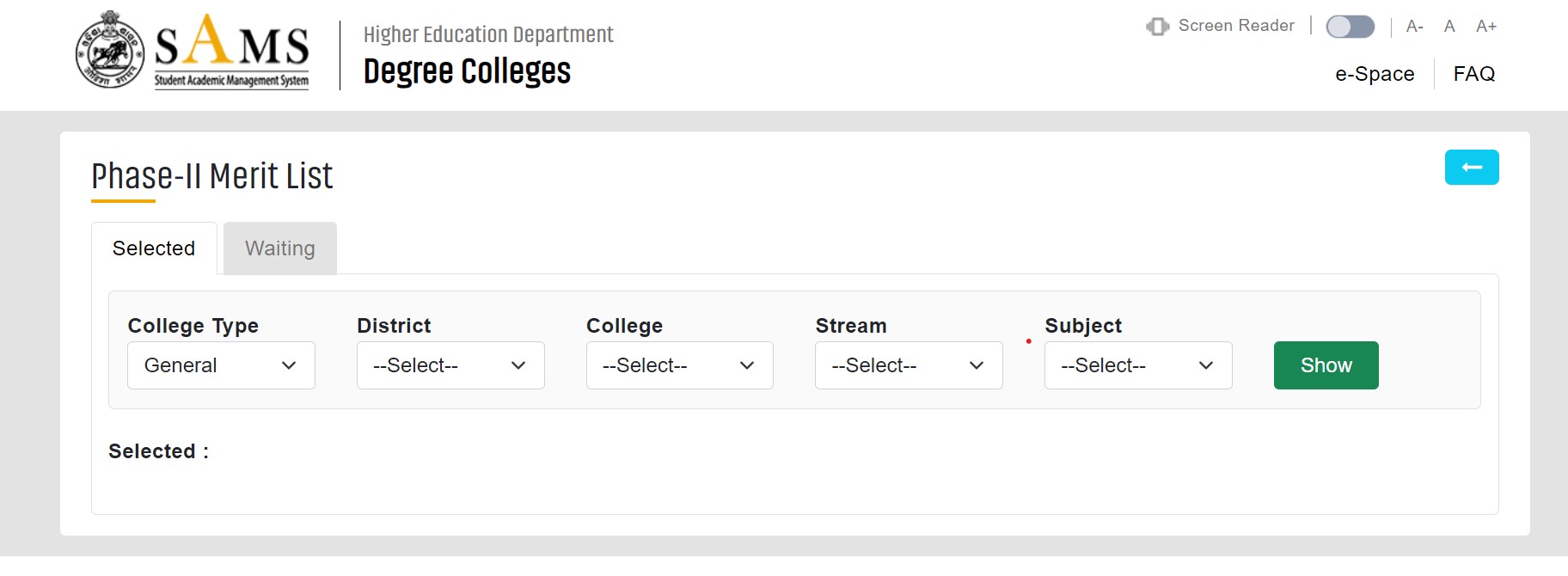Click the SAMS logo
This screenshot has height=576, width=1568.
tap(231, 52)
